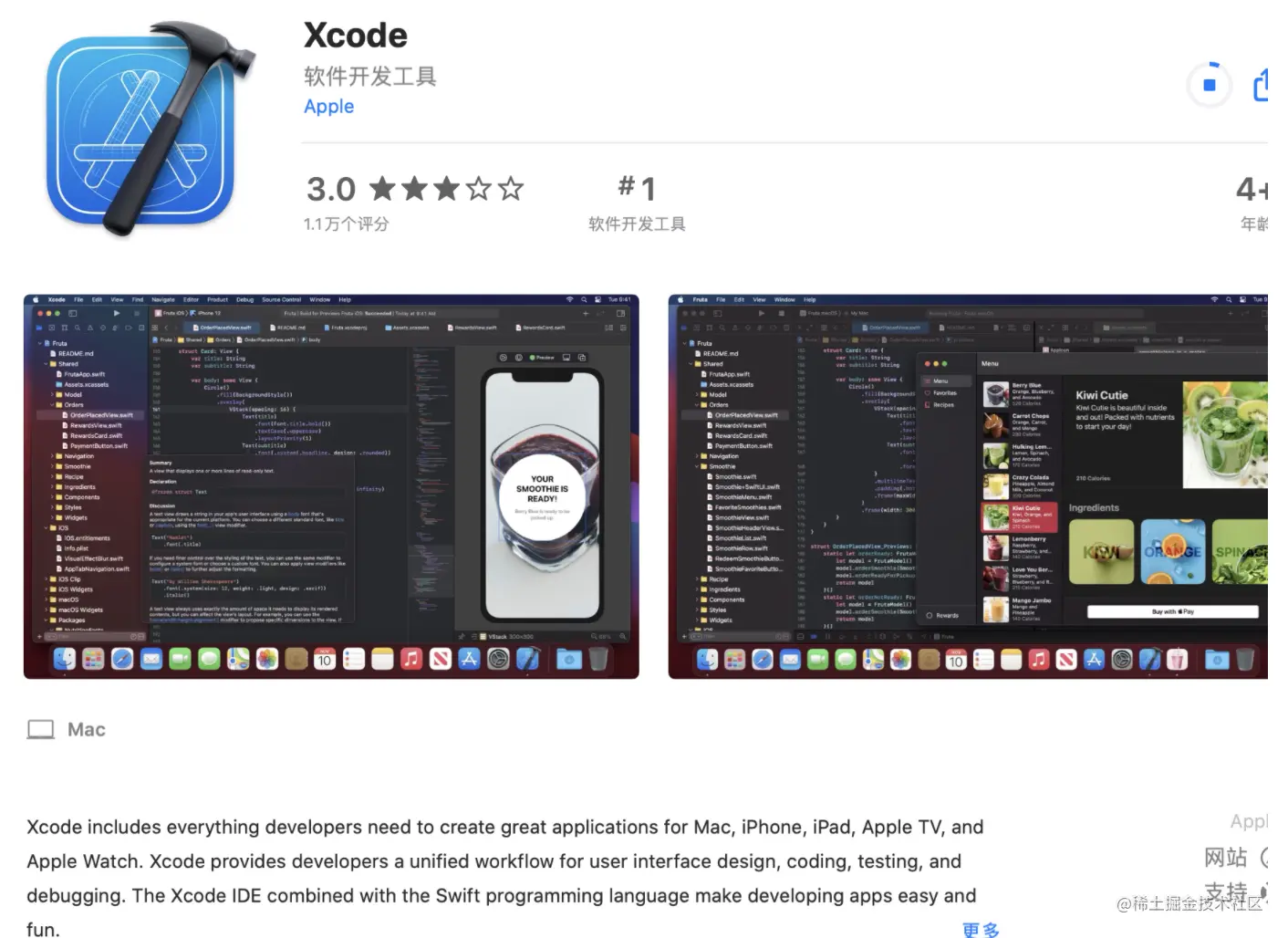Open the Apple developer link
Screen dimensions: 1288x938
click(328, 107)
